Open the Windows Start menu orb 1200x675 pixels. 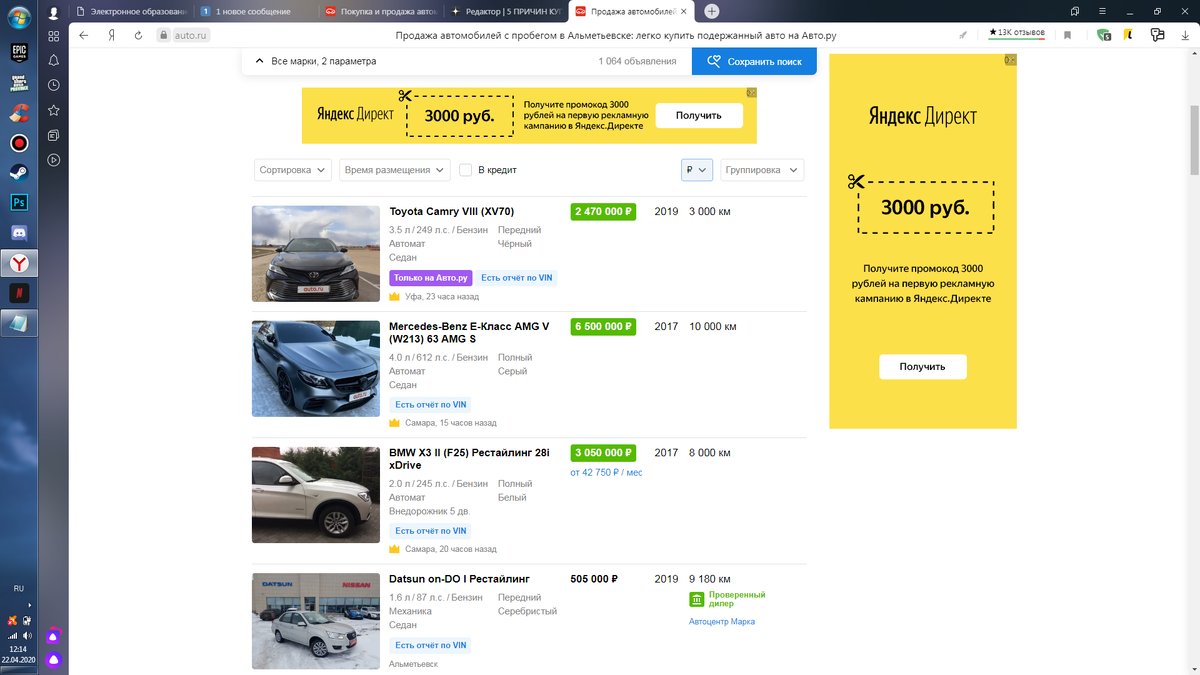[19, 17]
